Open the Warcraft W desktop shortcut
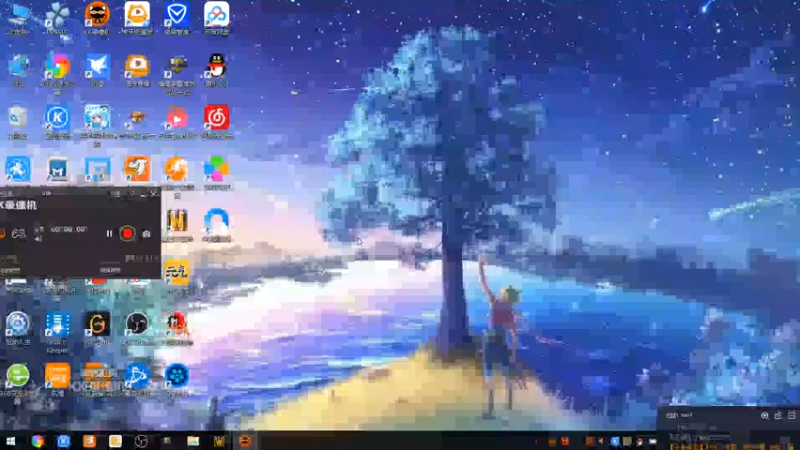This screenshot has width=800, height=450. 177,221
